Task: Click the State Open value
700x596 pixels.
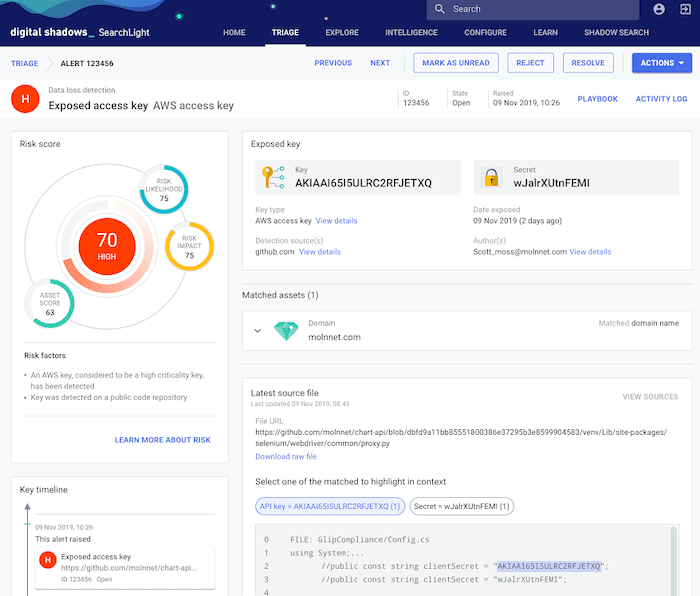Action: 461,103
